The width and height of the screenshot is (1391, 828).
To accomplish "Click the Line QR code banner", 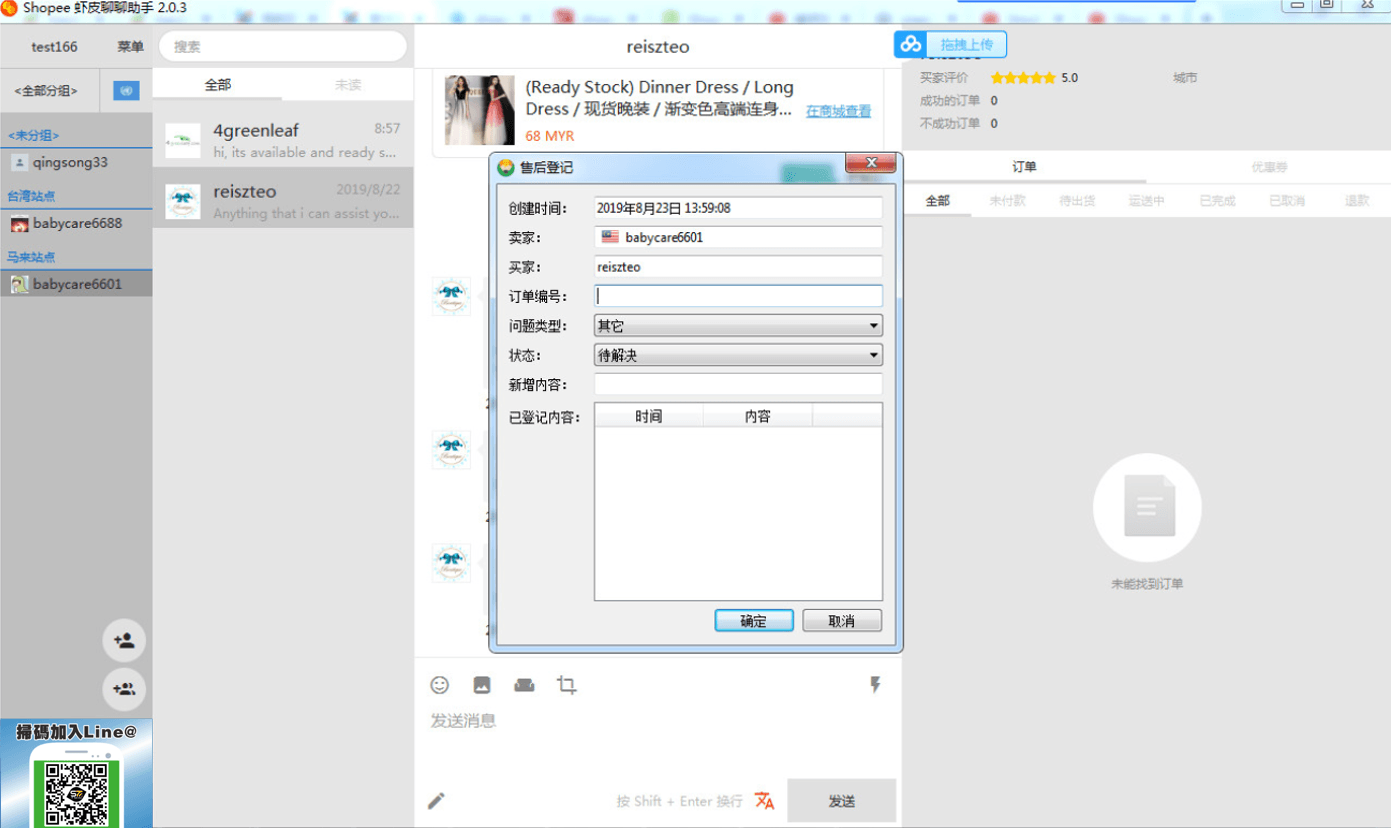I will pos(76,773).
